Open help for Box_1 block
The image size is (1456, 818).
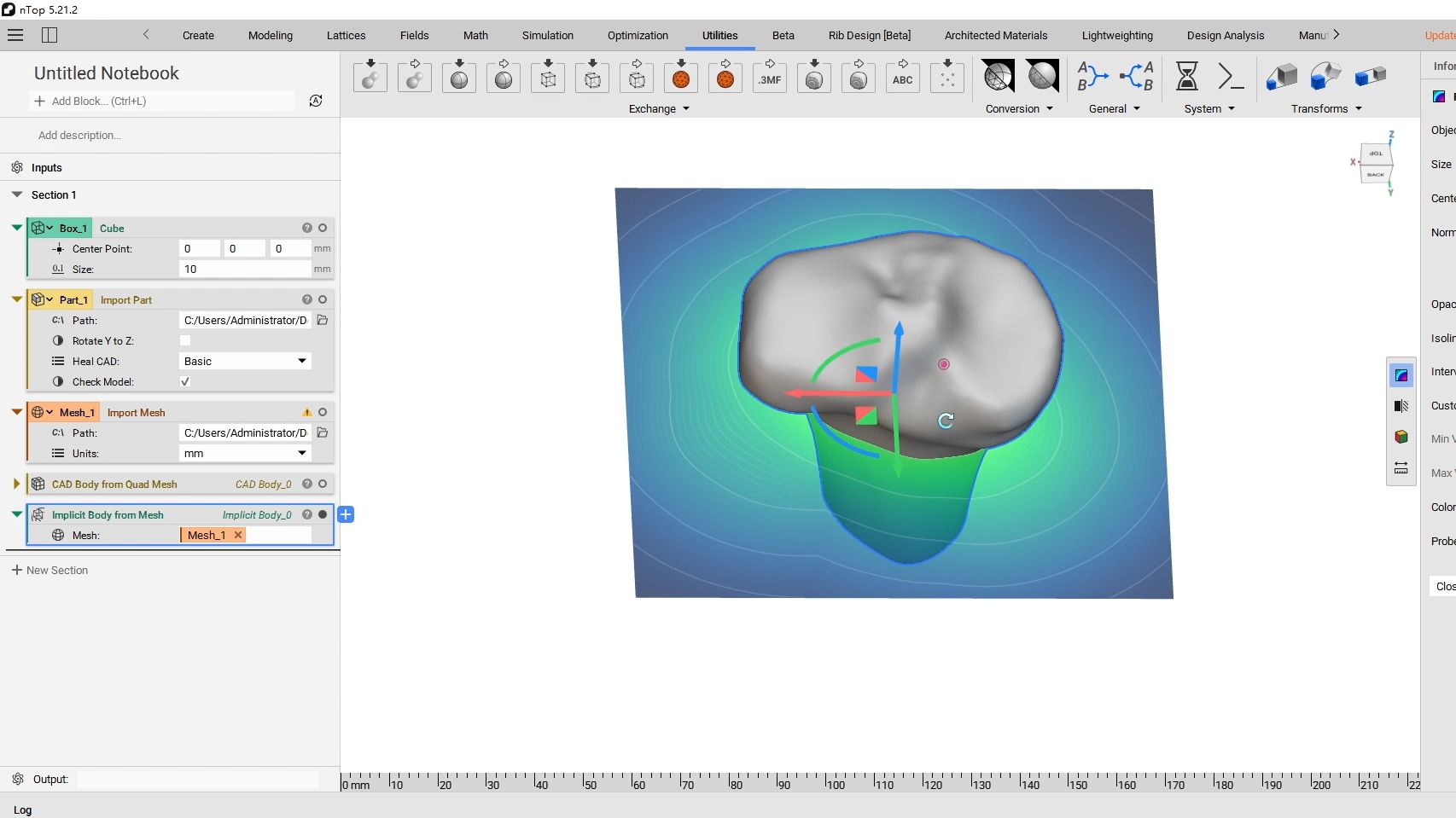point(307,228)
